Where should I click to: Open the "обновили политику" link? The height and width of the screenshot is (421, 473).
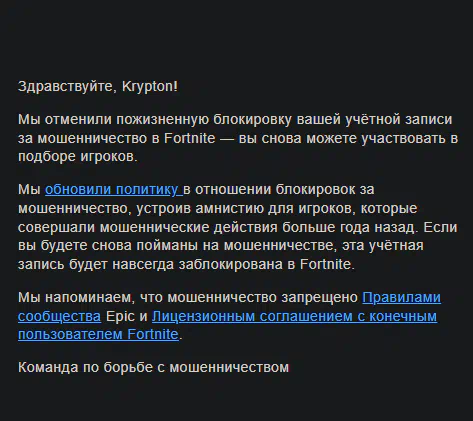click(x=114, y=189)
